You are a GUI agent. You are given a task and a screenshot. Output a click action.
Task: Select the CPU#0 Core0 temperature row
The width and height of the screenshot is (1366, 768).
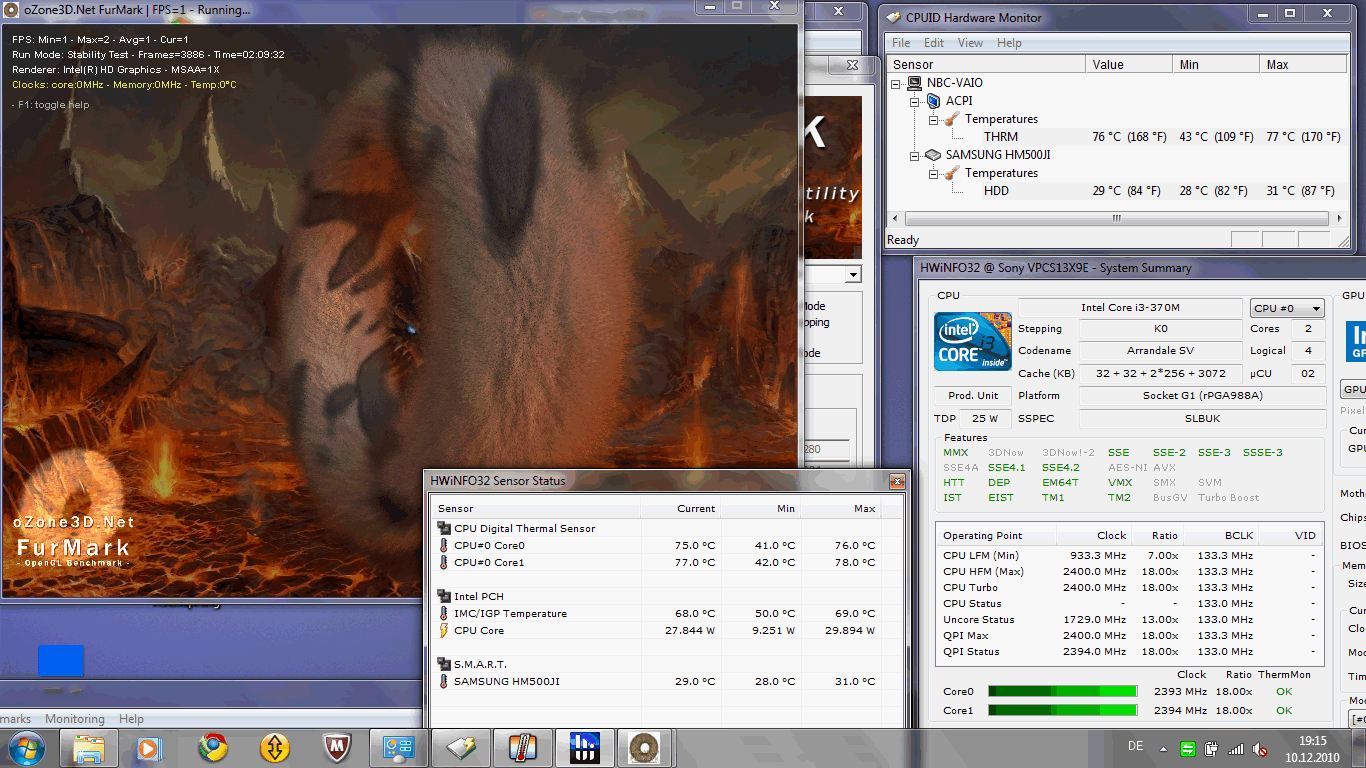click(657, 546)
